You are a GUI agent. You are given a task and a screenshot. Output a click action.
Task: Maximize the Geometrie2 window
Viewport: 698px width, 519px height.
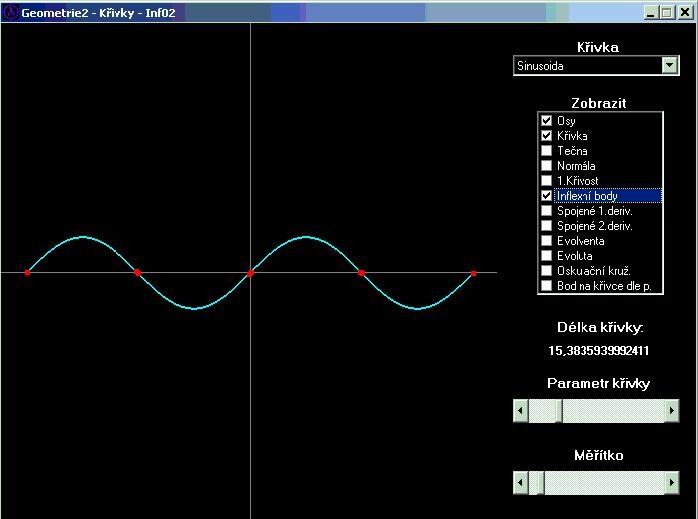click(667, 12)
